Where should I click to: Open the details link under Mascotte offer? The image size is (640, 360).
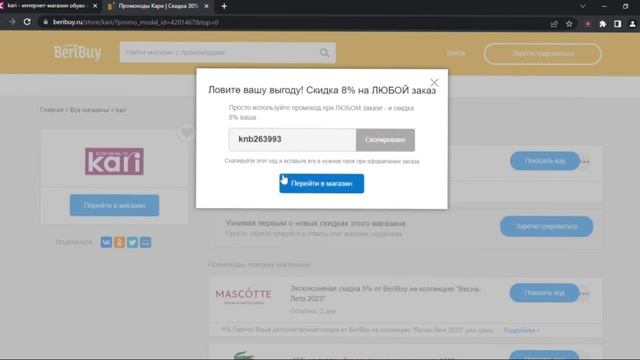coord(521,330)
